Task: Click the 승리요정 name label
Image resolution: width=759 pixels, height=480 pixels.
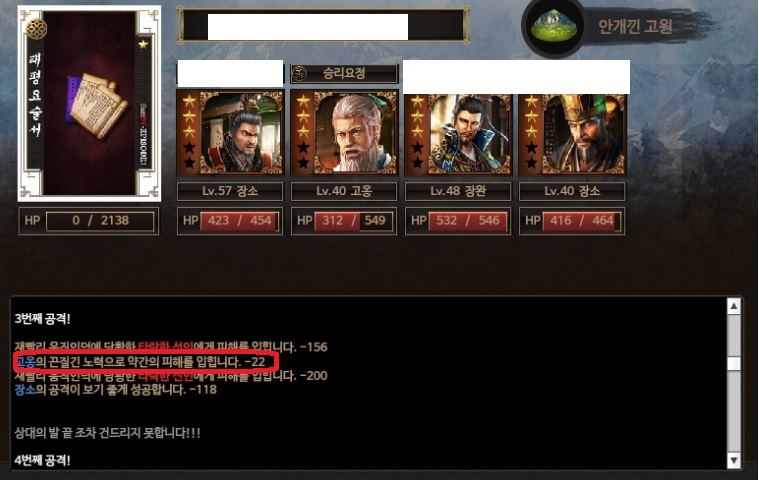Action: coord(344,74)
